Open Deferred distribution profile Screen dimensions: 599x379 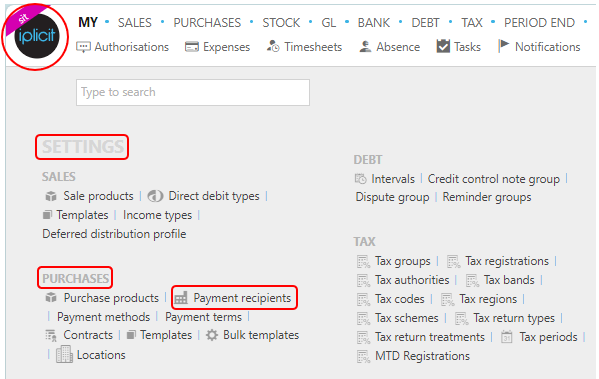pyautogui.click(x=114, y=234)
